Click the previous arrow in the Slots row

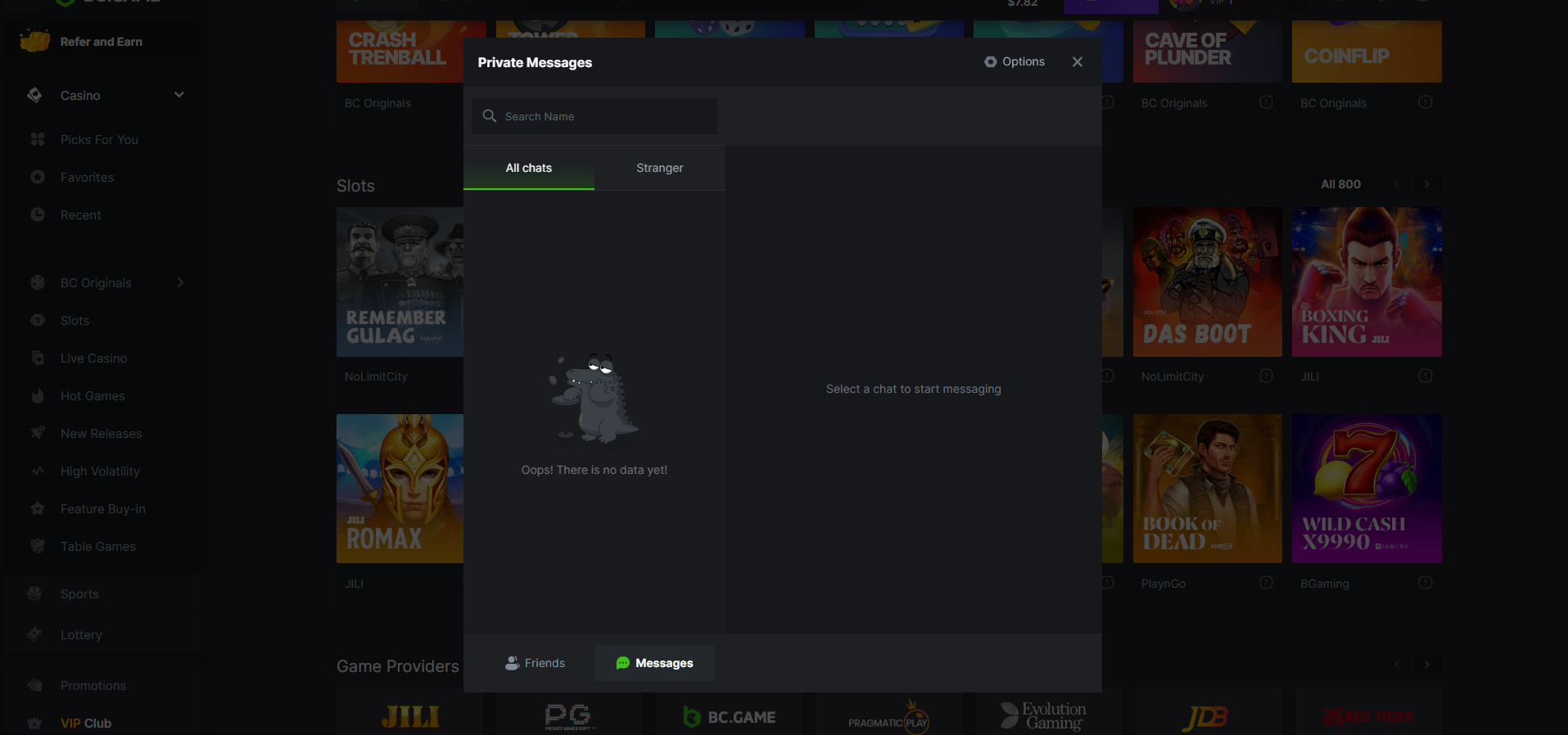pyautogui.click(x=1397, y=184)
